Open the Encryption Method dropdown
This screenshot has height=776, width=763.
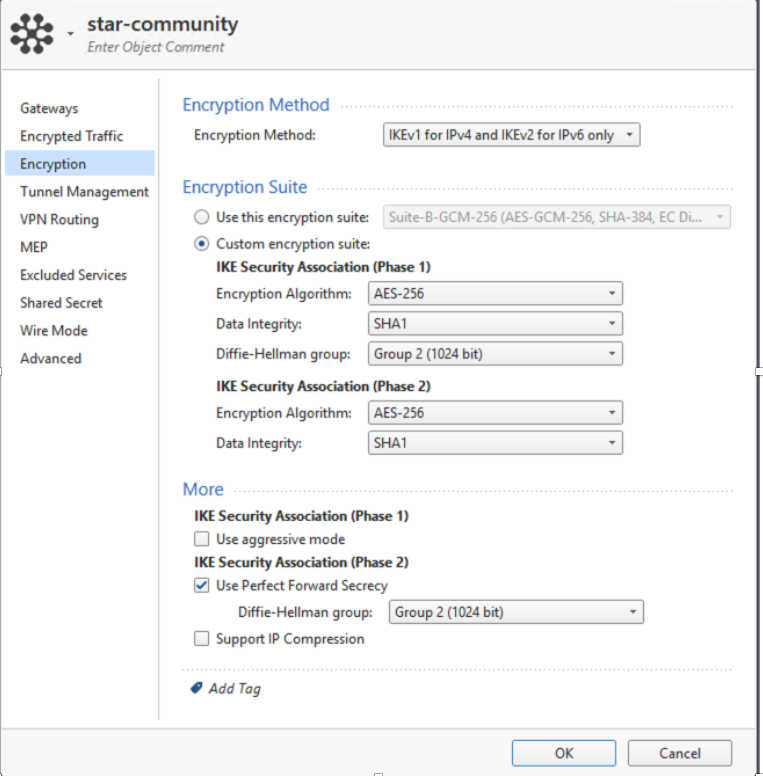pos(511,135)
